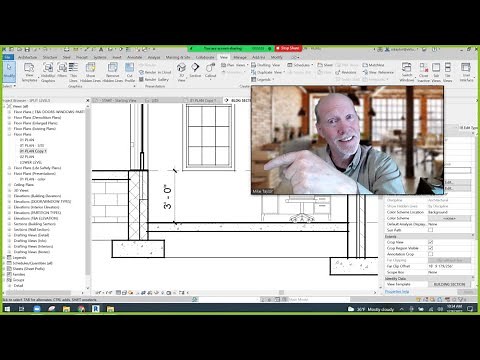This screenshot has width=480, height=360.
Task: Open the File menu
Action: 8,57
